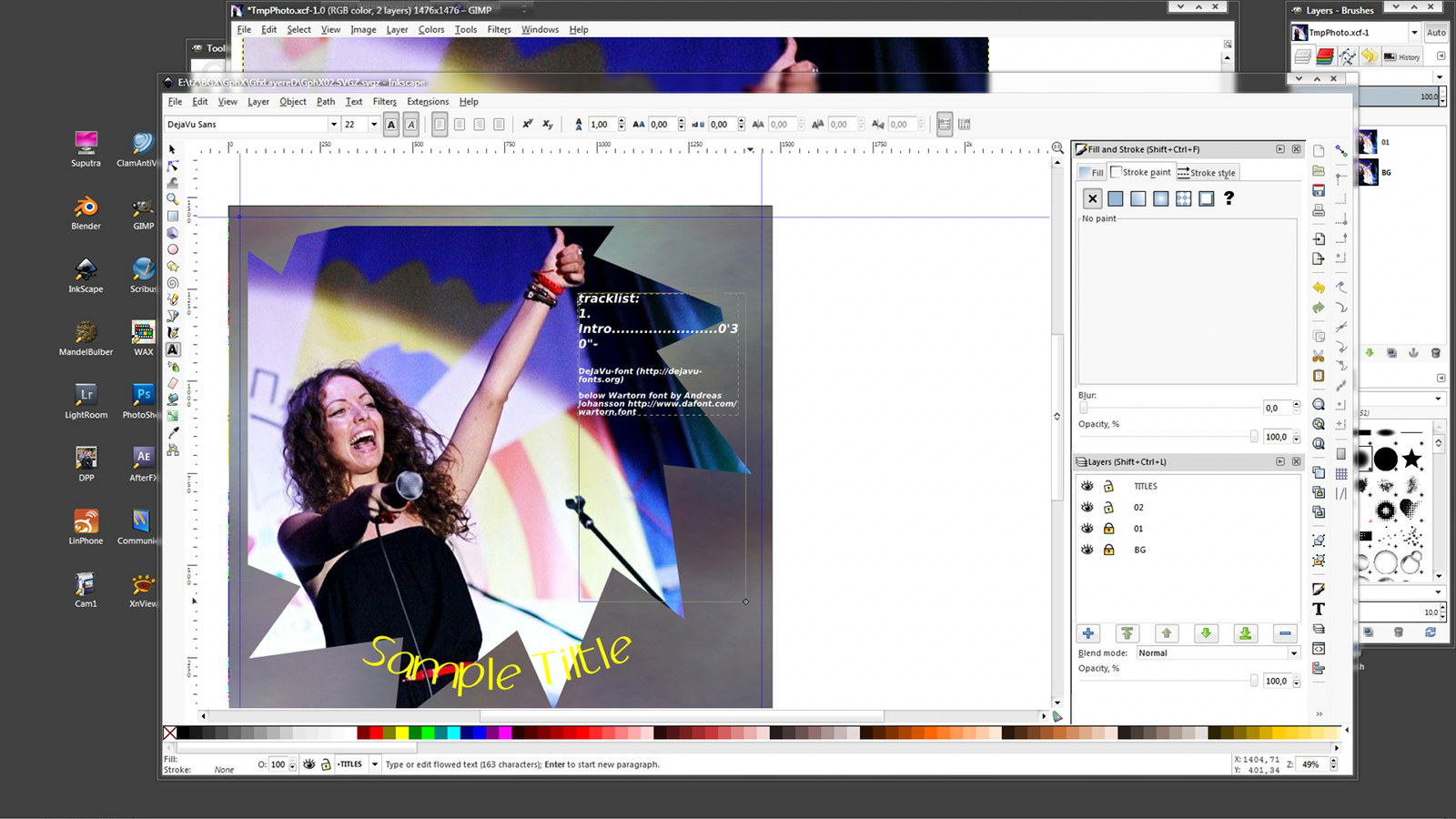Switch to the Stroke style tab

point(1207,172)
